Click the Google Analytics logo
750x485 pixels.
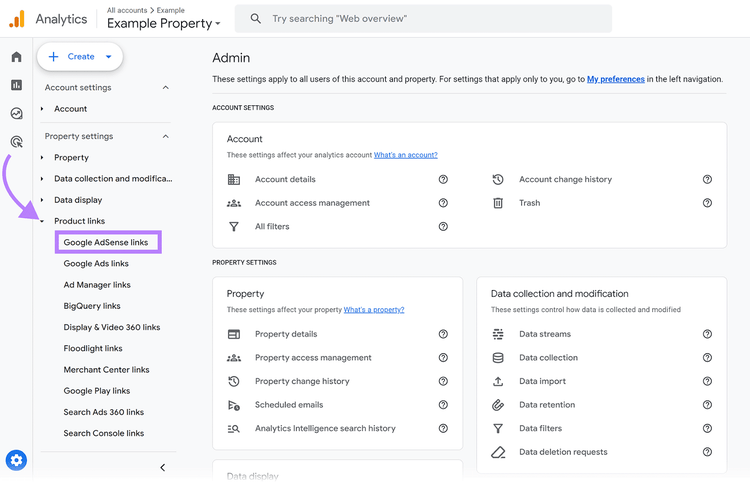click(x=17, y=19)
